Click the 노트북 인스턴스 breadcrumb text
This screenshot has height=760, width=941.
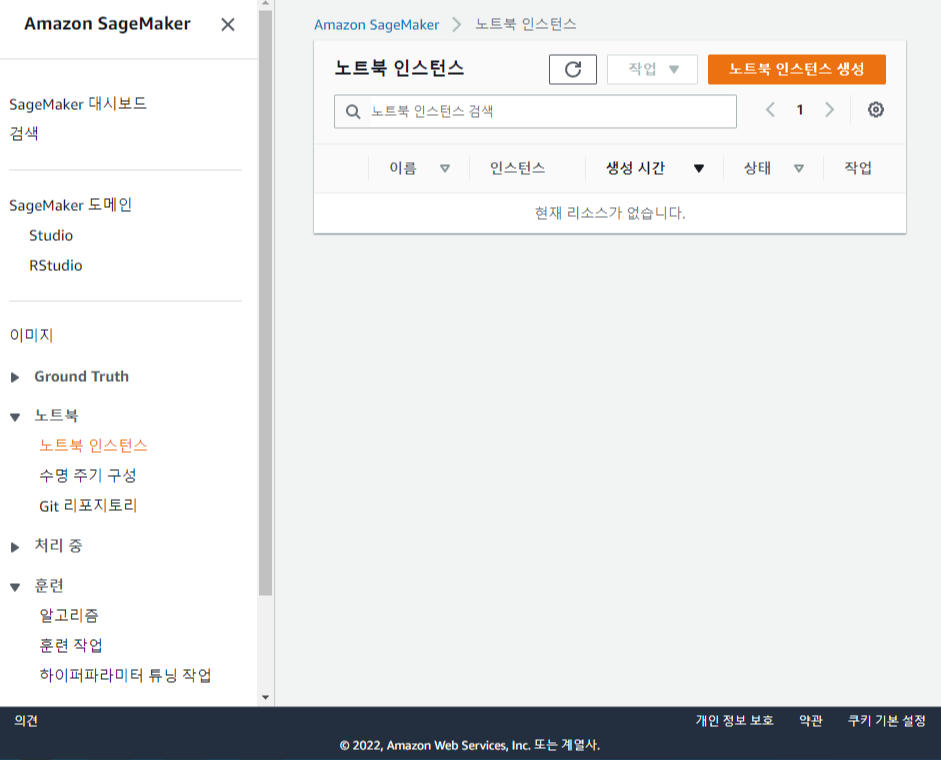tap(526, 25)
